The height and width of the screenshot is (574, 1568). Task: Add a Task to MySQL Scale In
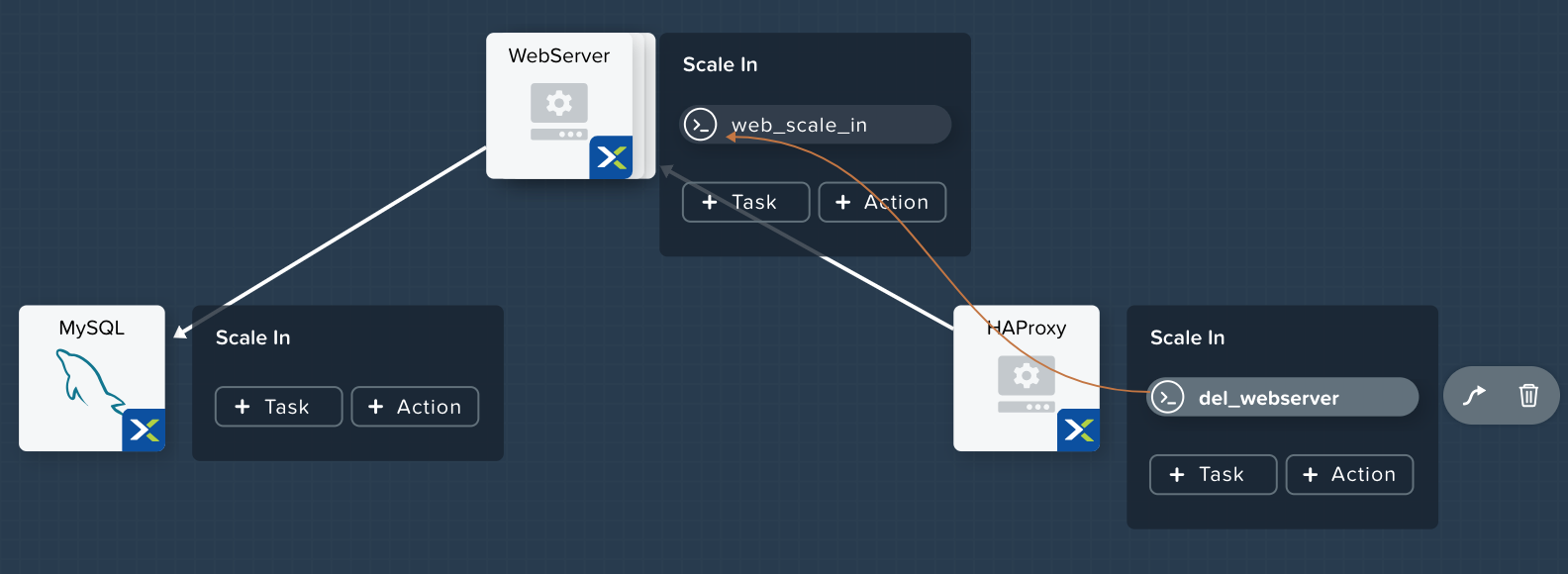coord(279,407)
